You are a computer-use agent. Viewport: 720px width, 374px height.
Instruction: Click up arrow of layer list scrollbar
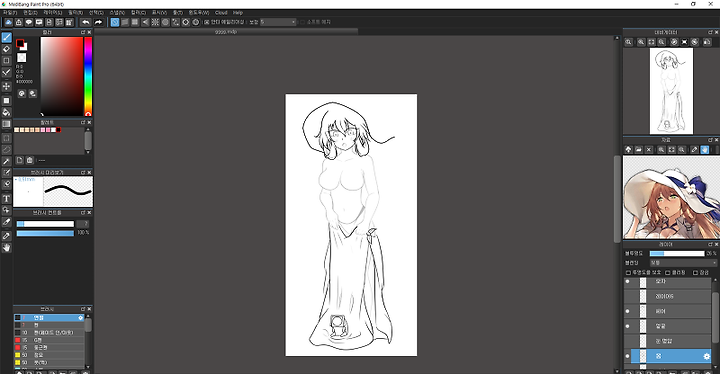pyautogui.click(x=715, y=280)
